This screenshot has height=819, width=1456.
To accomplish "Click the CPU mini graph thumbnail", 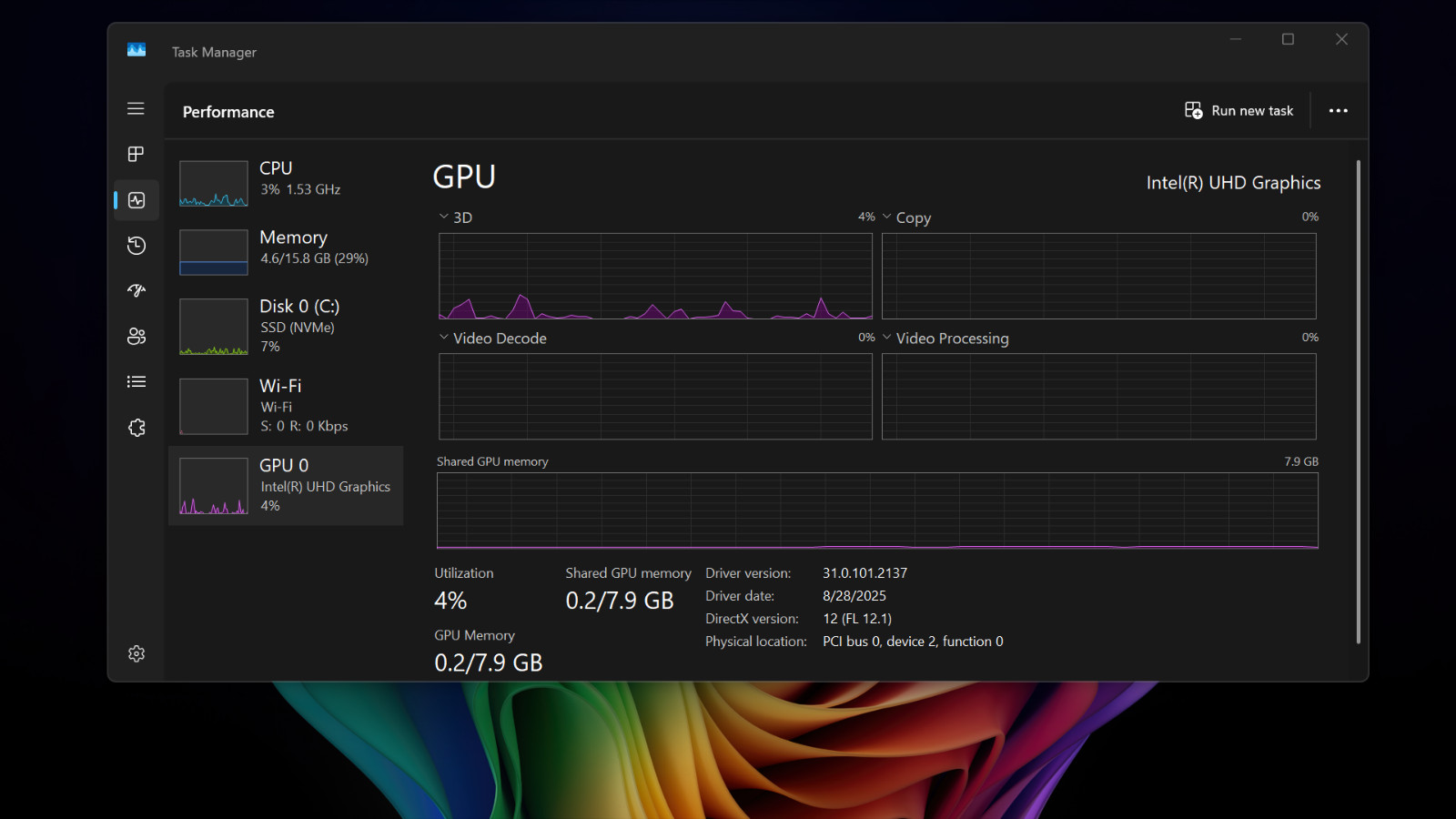I will tap(214, 183).
